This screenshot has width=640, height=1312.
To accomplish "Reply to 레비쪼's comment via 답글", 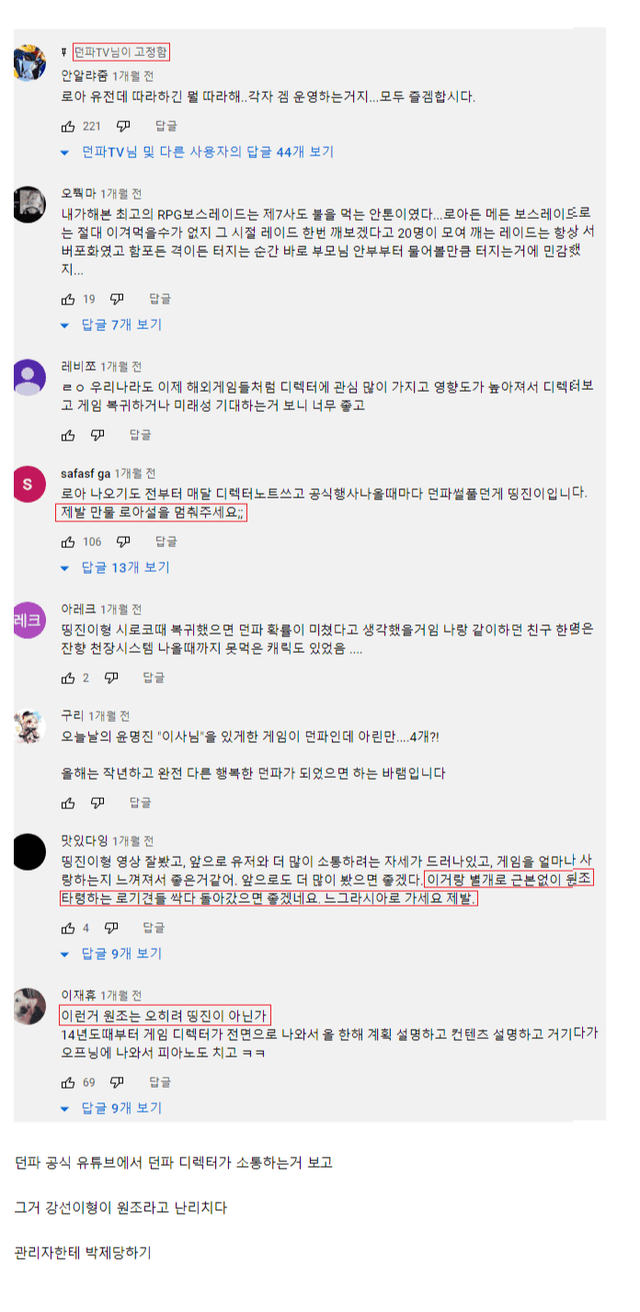I will click(x=140, y=435).
